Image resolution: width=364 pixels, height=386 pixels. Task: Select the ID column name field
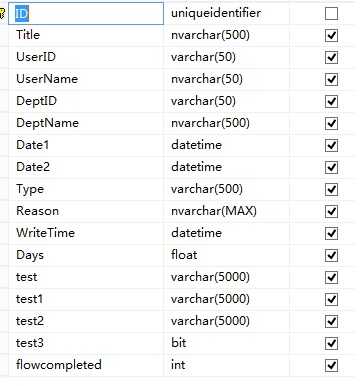(86, 14)
